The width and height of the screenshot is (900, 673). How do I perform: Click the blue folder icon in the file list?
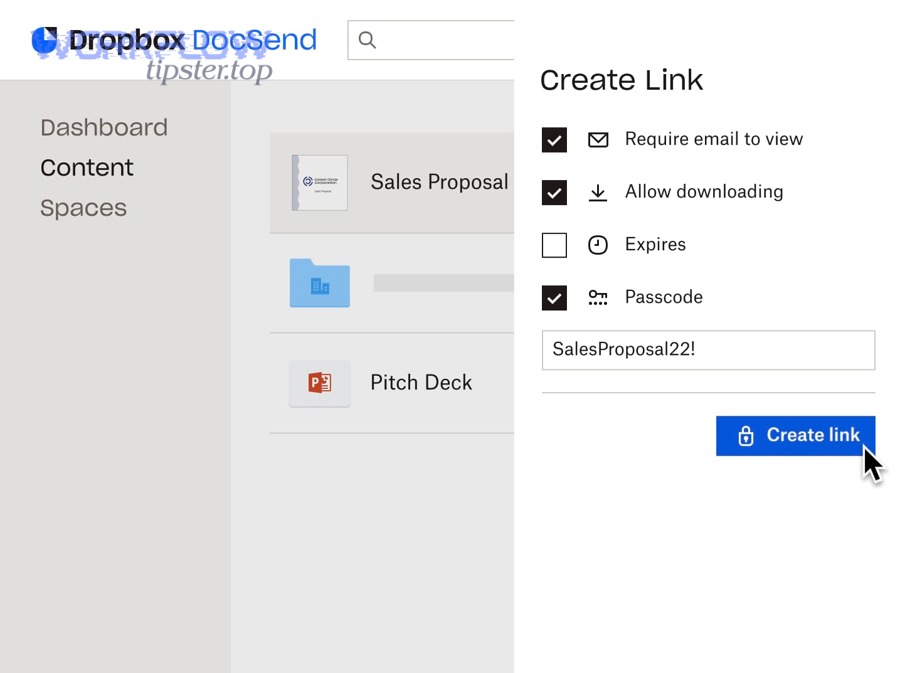(319, 283)
